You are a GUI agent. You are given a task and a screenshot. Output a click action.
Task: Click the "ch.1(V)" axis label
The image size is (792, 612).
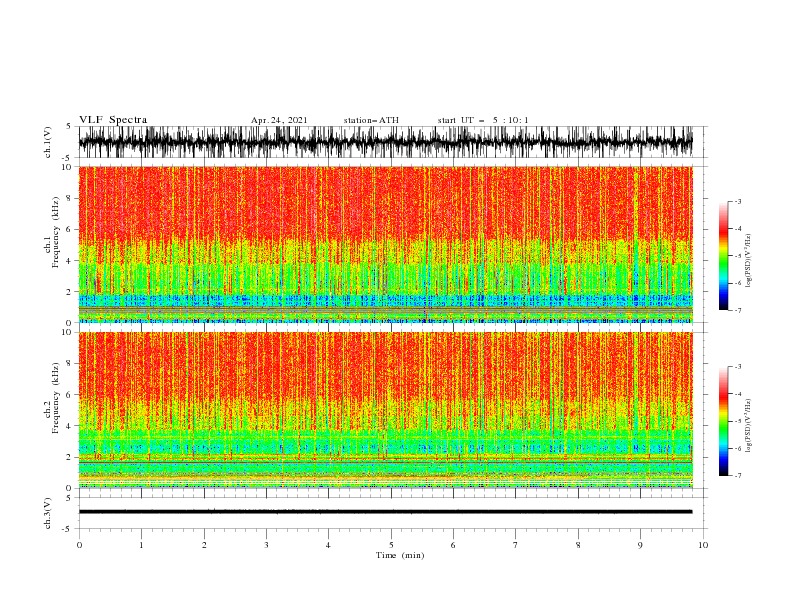pyautogui.click(x=48, y=142)
